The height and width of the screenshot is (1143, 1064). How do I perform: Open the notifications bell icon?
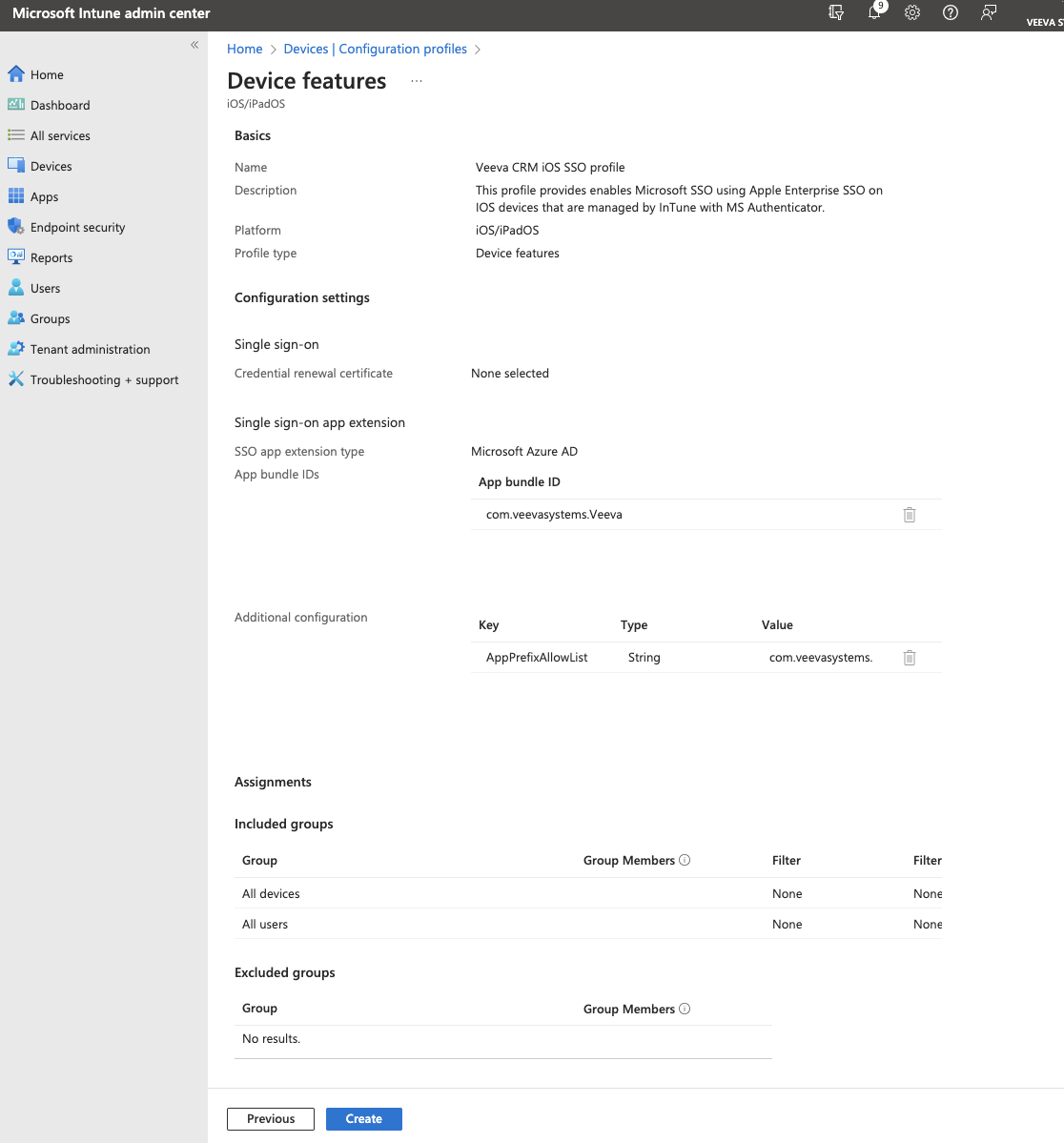(874, 13)
